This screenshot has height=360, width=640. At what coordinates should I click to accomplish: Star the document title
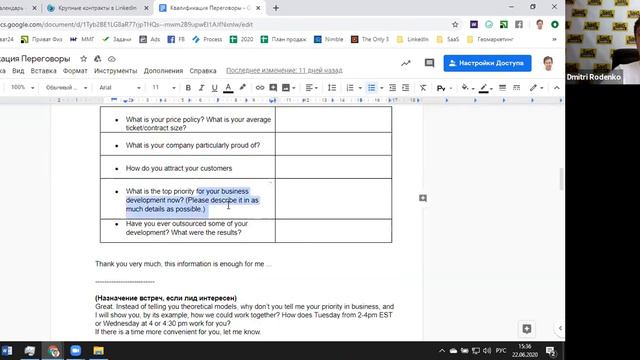coord(83,59)
